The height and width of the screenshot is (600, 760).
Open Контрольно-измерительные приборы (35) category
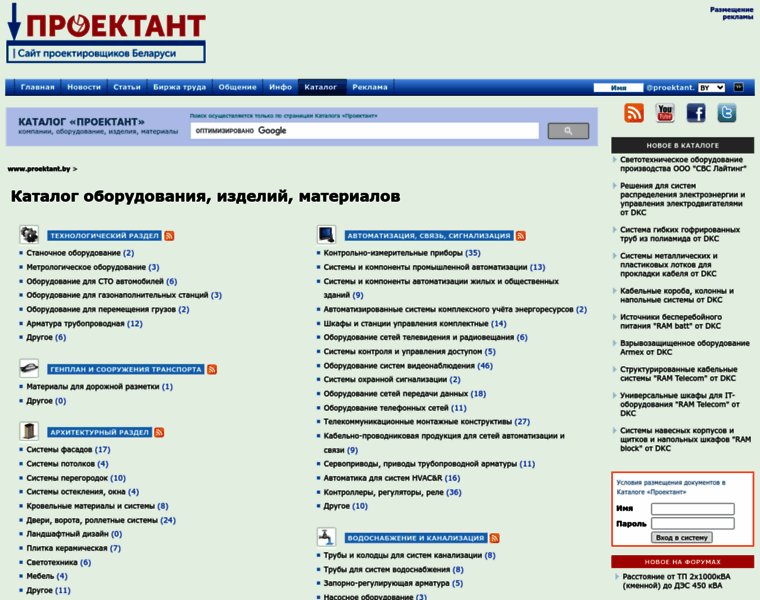click(402, 253)
